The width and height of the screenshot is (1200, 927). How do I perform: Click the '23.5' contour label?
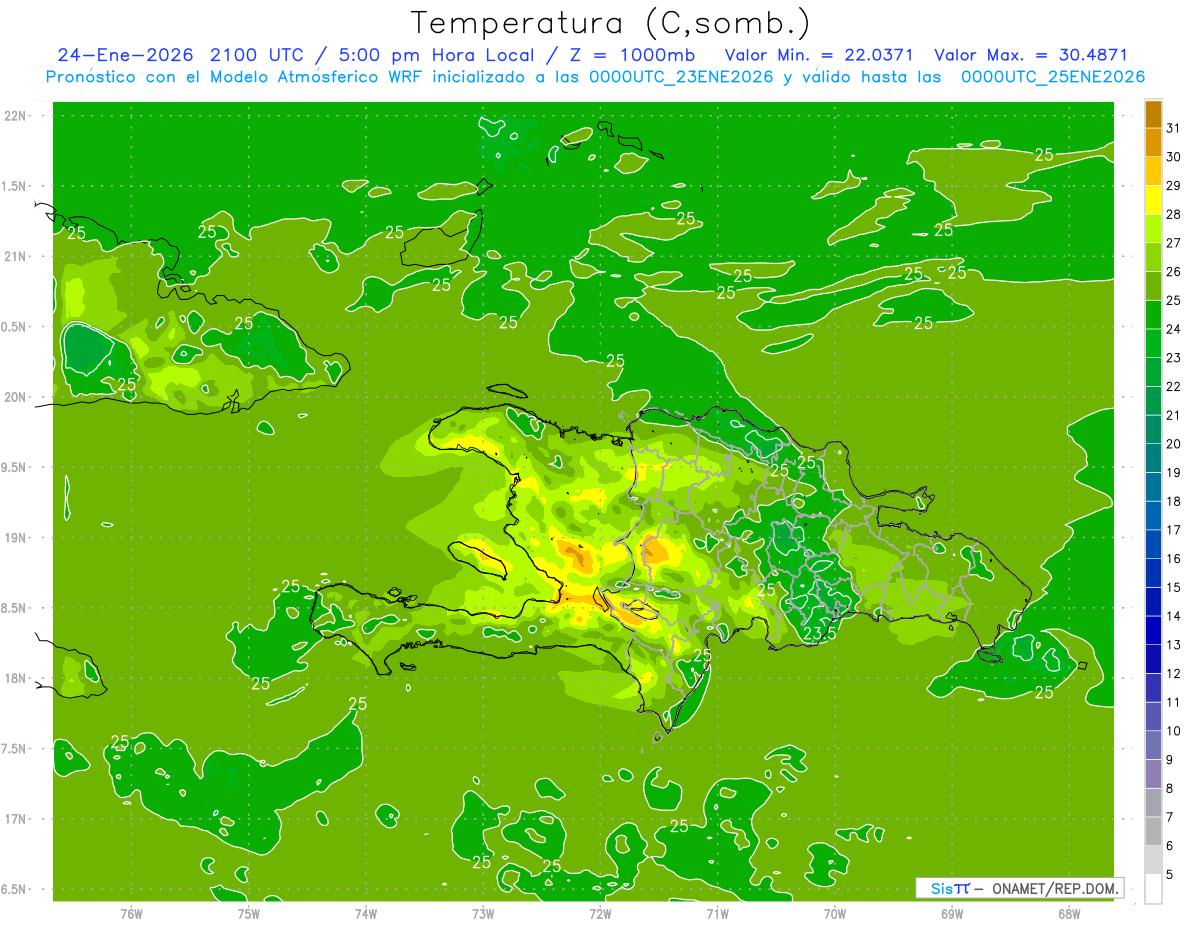820,633
